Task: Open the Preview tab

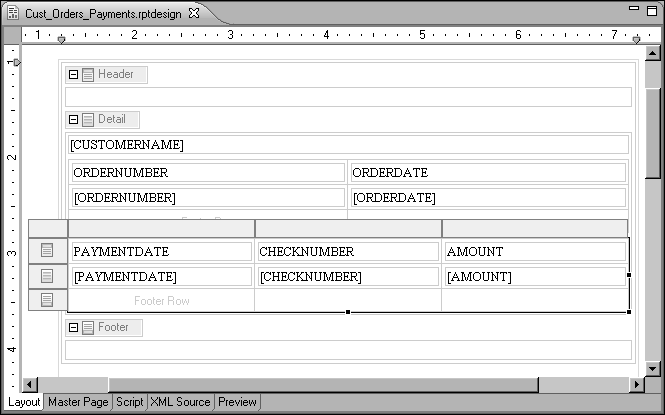Action: click(x=238, y=402)
